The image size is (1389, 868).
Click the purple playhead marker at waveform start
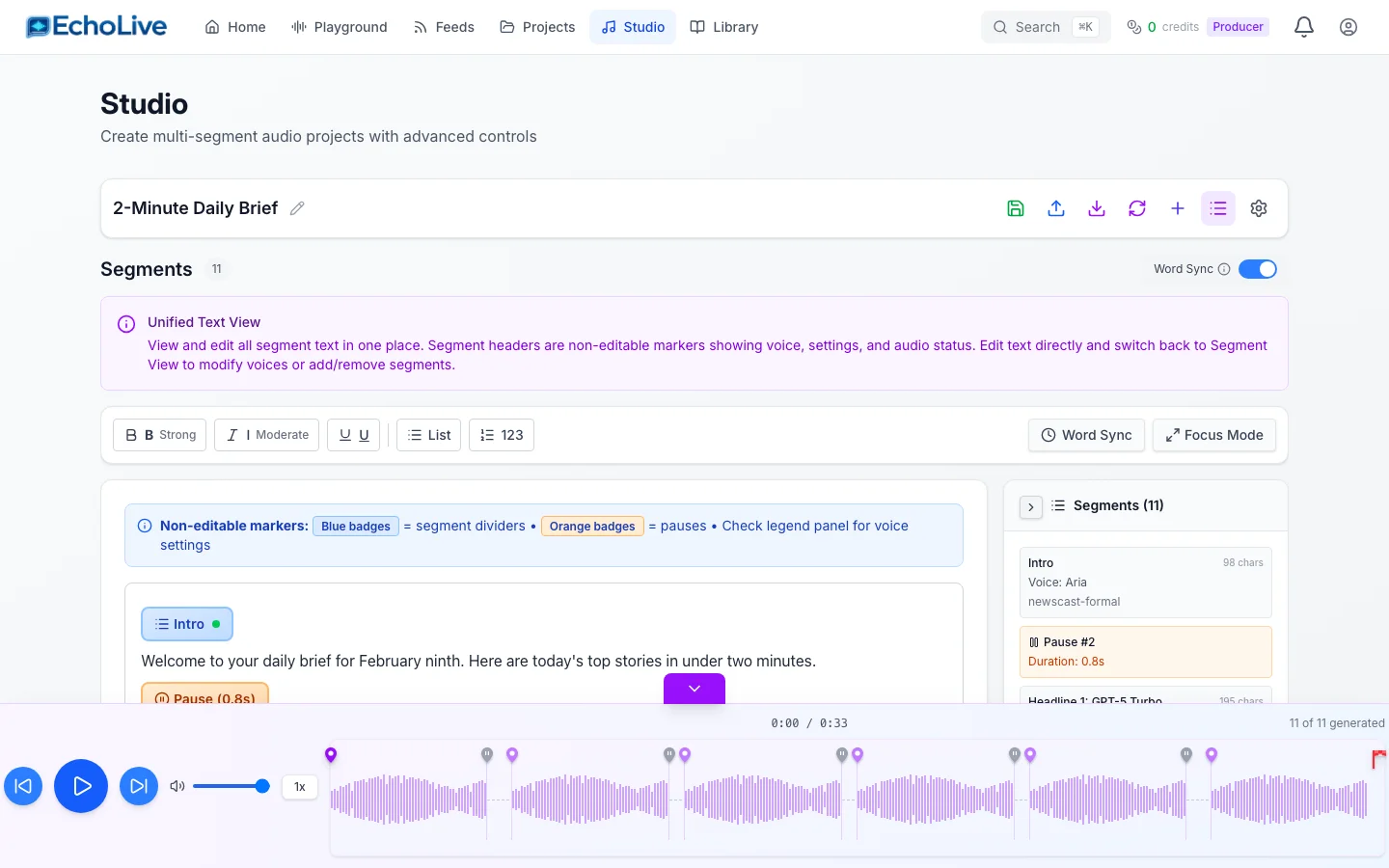pyautogui.click(x=331, y=754)
